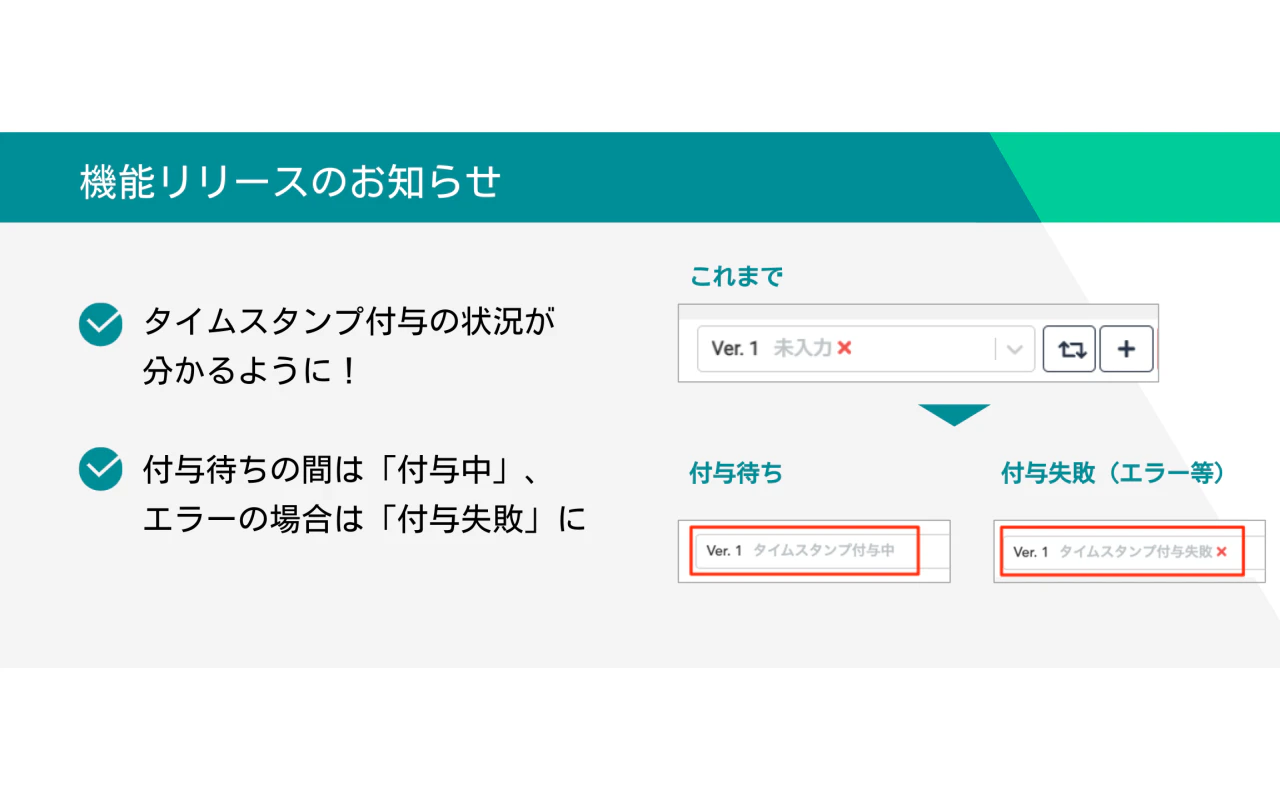The image size is (1280, 800).
Task: Click the 付与待ち label
Action: [736, 473]
